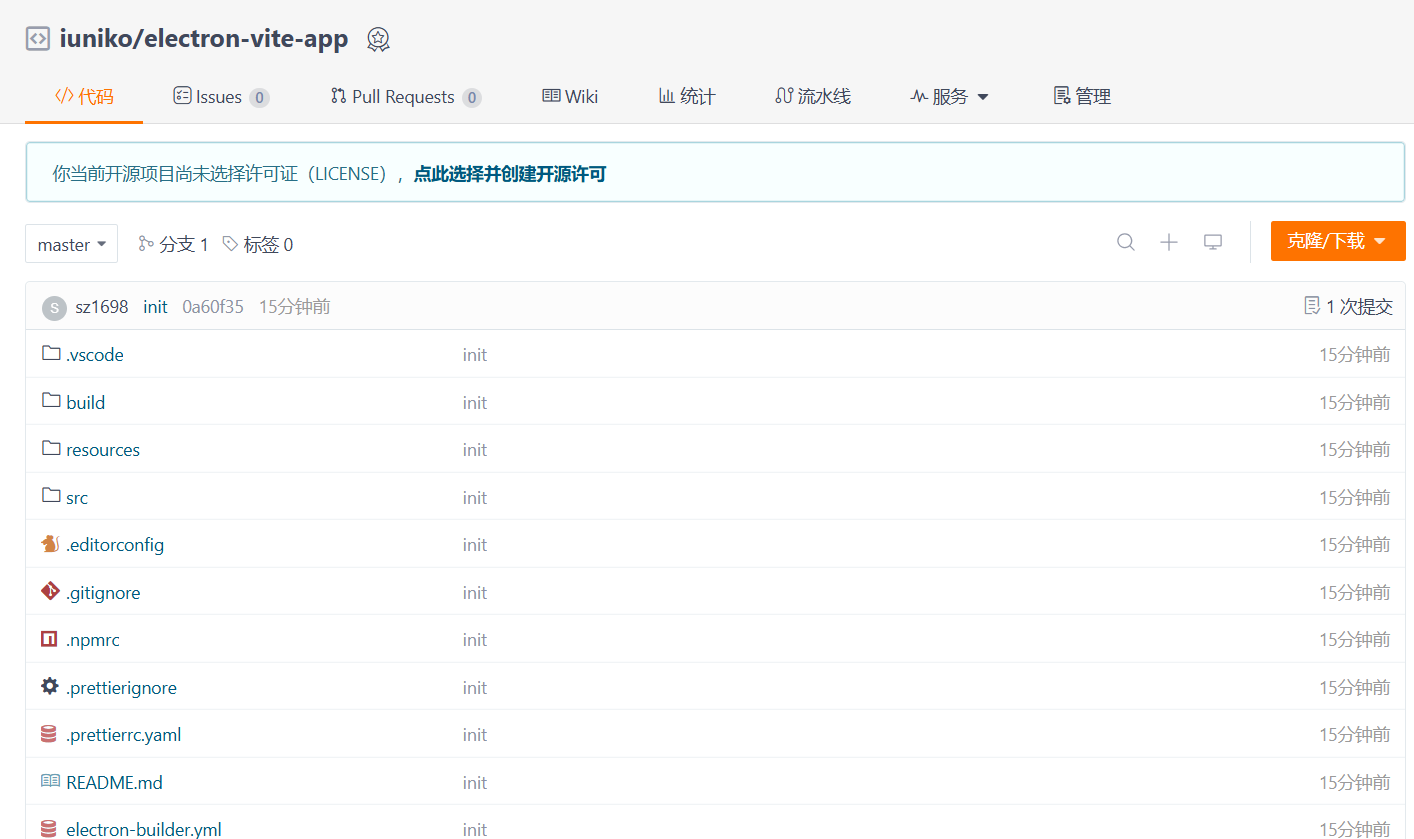Click the 分支 1 link

click(174, 244)
